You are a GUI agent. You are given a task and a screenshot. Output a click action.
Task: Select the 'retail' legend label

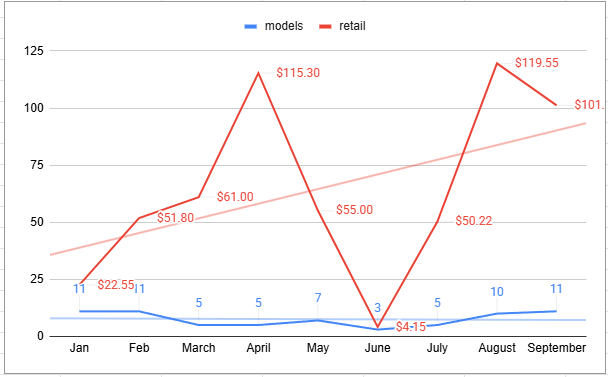click(x=352, y=26)
